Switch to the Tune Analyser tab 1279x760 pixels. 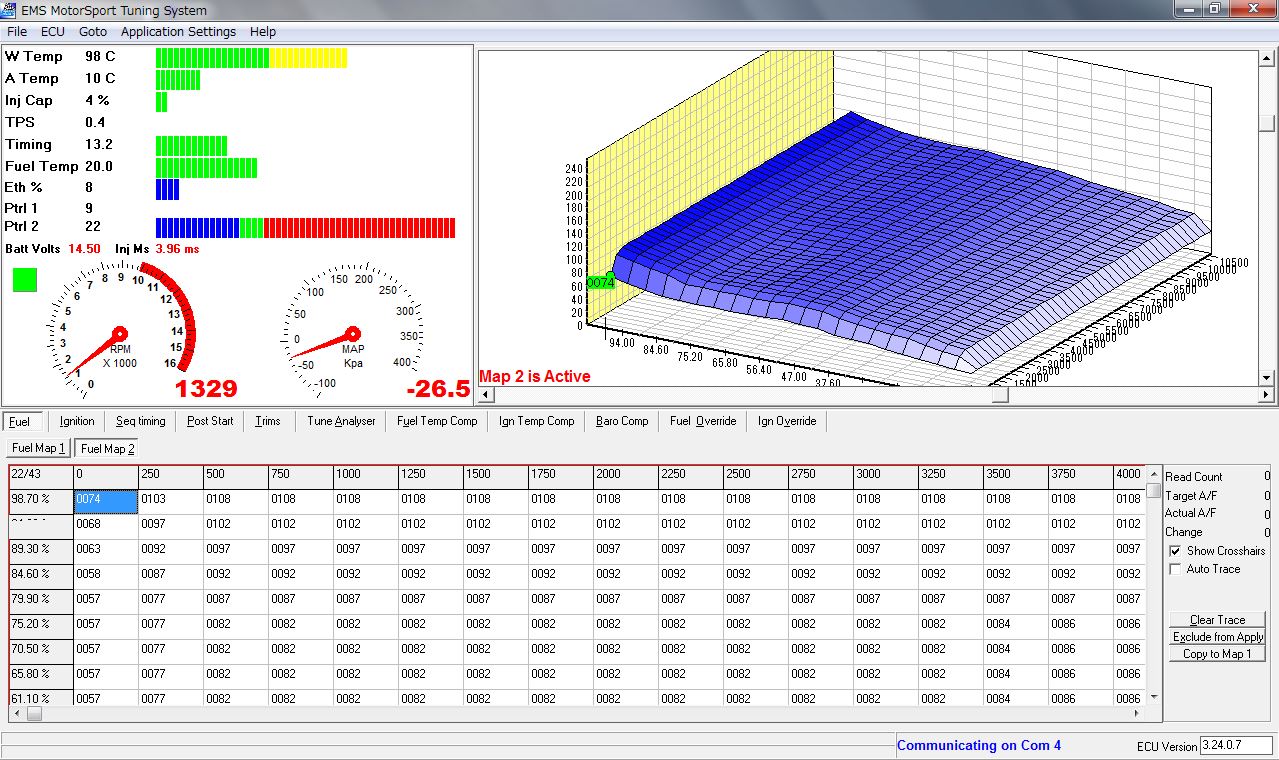[341, 421]
